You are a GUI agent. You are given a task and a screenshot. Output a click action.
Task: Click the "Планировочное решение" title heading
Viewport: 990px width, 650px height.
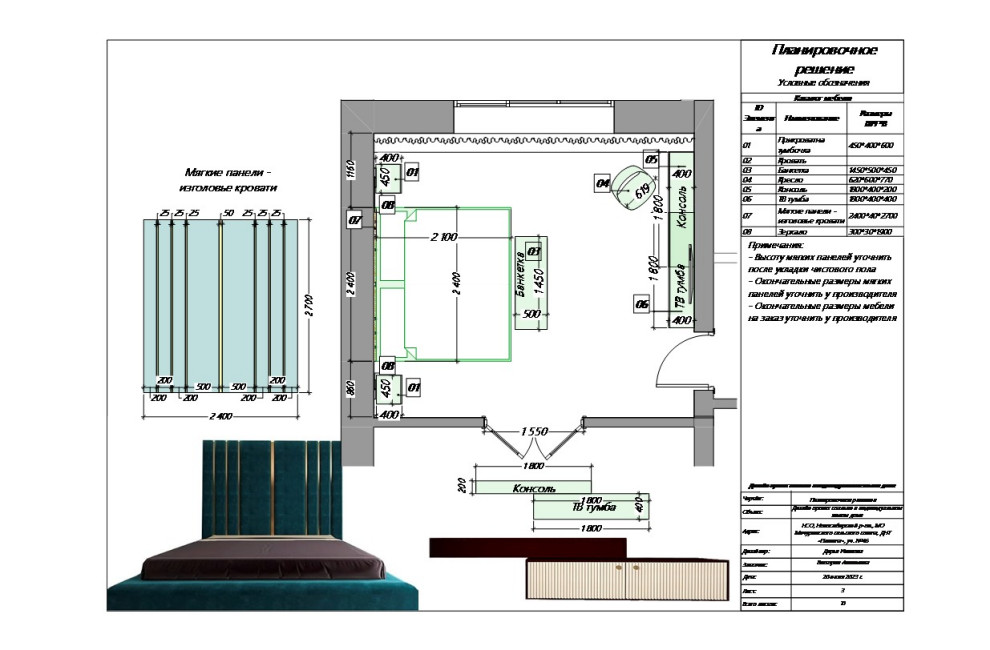coord(824,60)
